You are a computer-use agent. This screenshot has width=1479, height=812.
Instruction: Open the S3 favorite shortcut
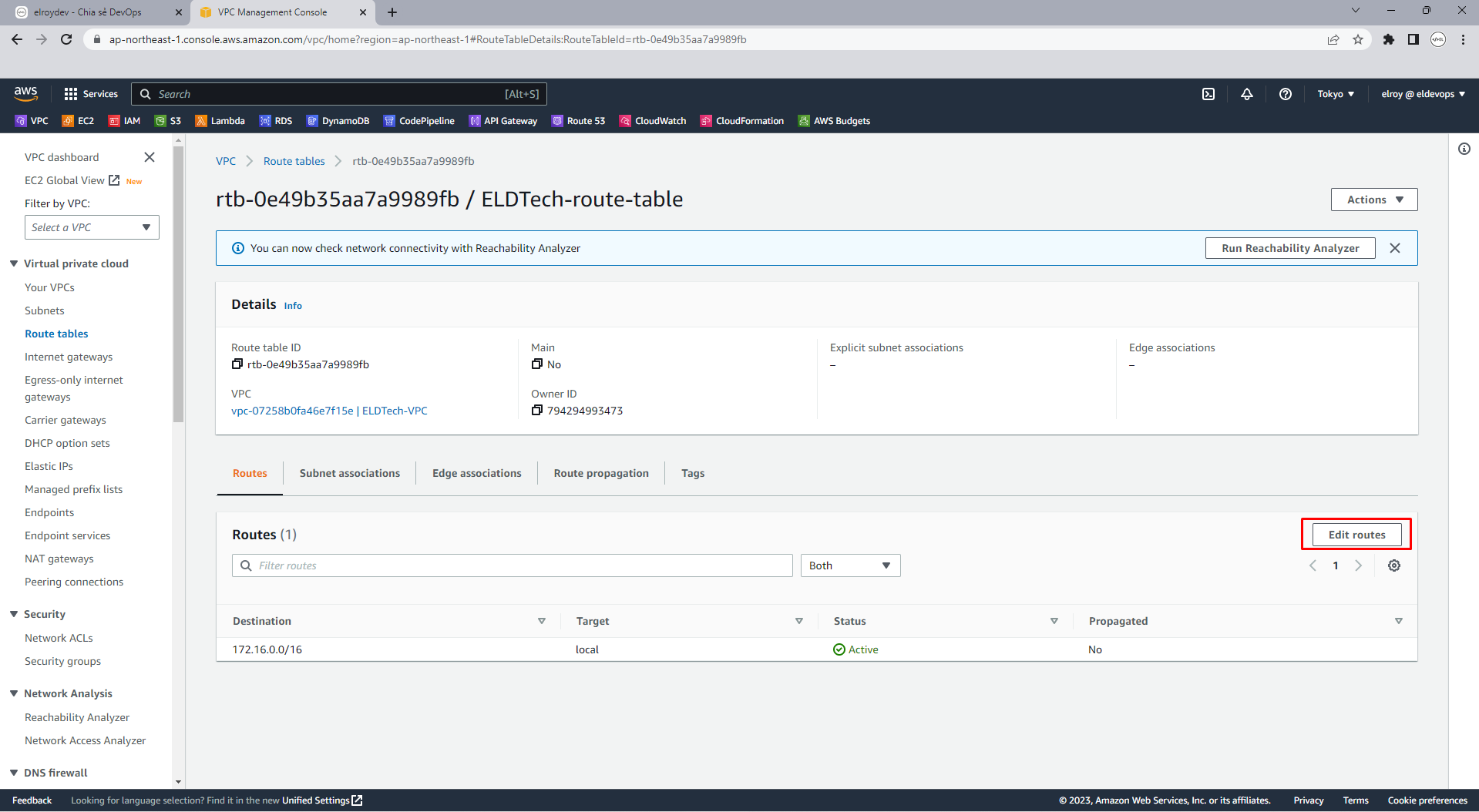click(x=168, y=121)
